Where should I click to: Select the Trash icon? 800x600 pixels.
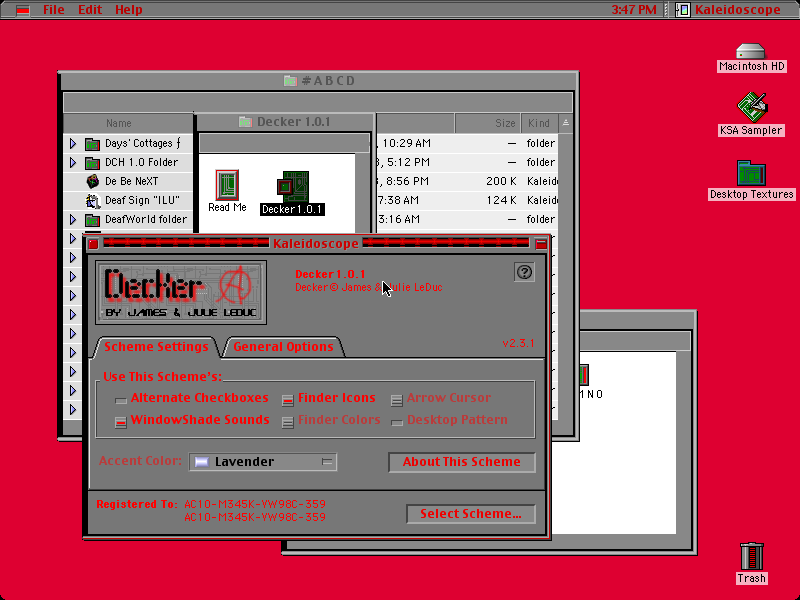pyautogui.click(x=752, y=556)
